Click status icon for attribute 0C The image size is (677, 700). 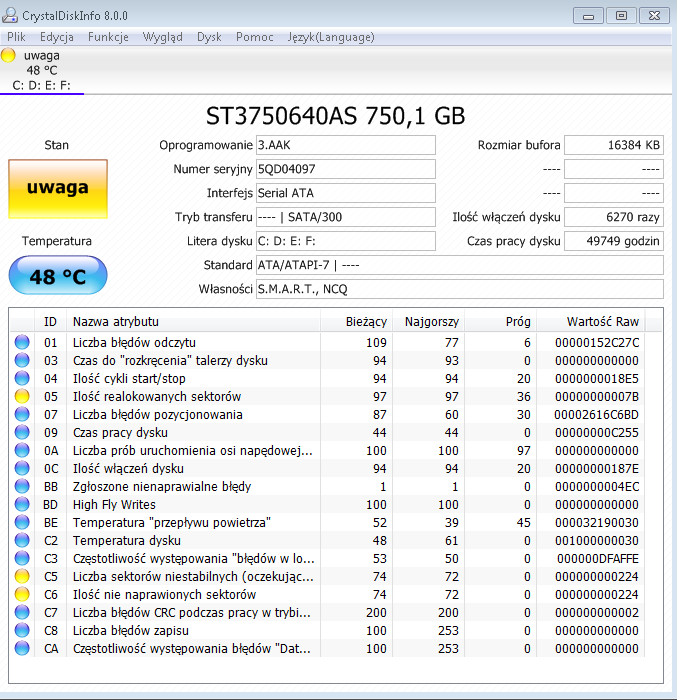point(22,468)
